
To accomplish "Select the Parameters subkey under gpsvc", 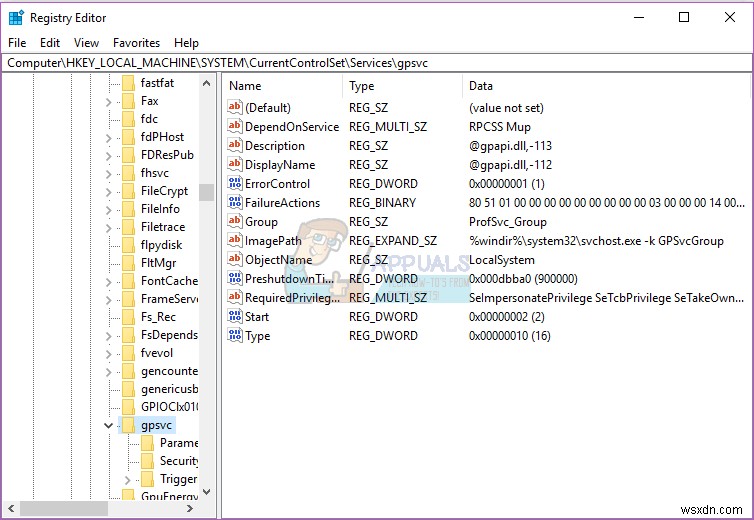I will [179, 443].
